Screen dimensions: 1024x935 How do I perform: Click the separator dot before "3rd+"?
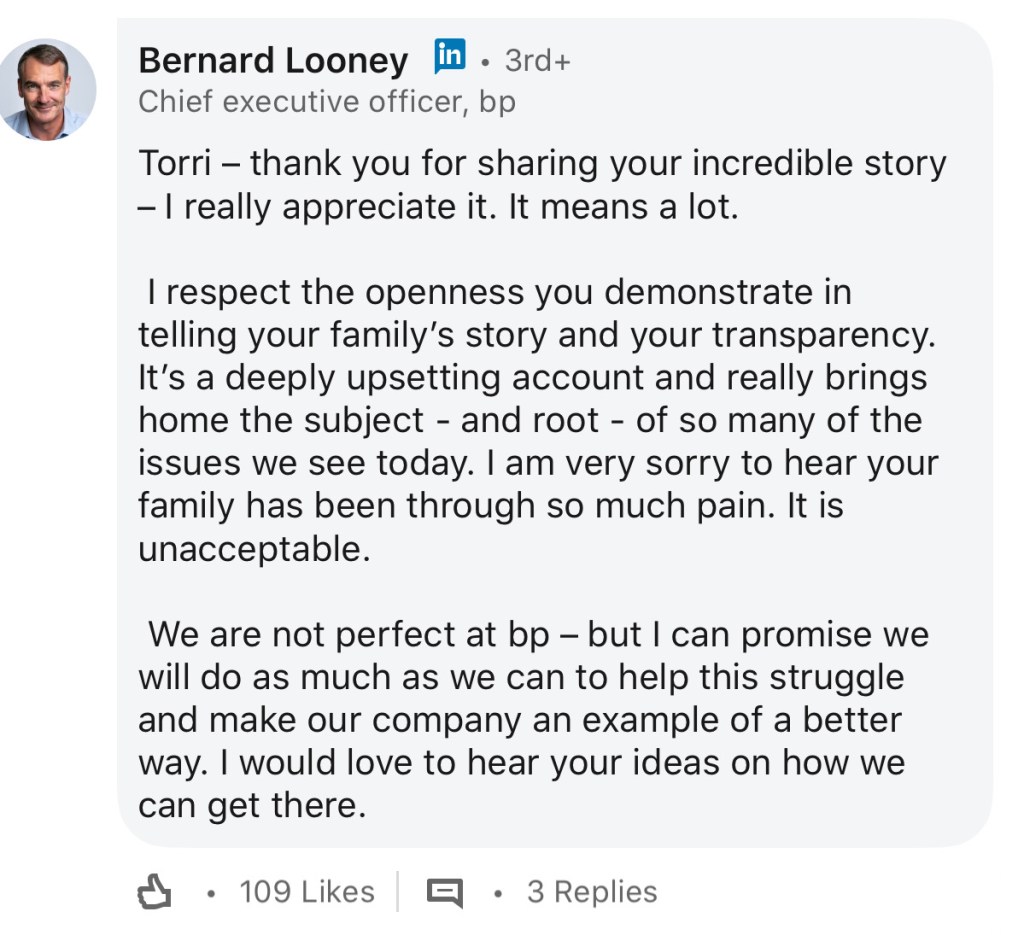tap(485, 63)
